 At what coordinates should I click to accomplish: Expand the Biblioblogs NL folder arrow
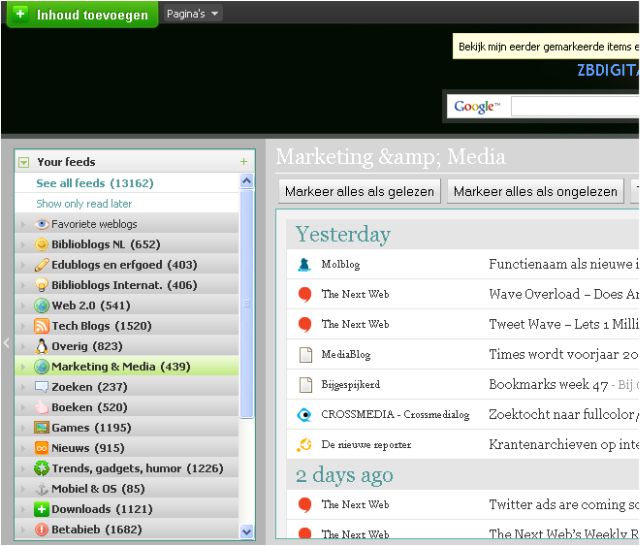click(23, 244)
